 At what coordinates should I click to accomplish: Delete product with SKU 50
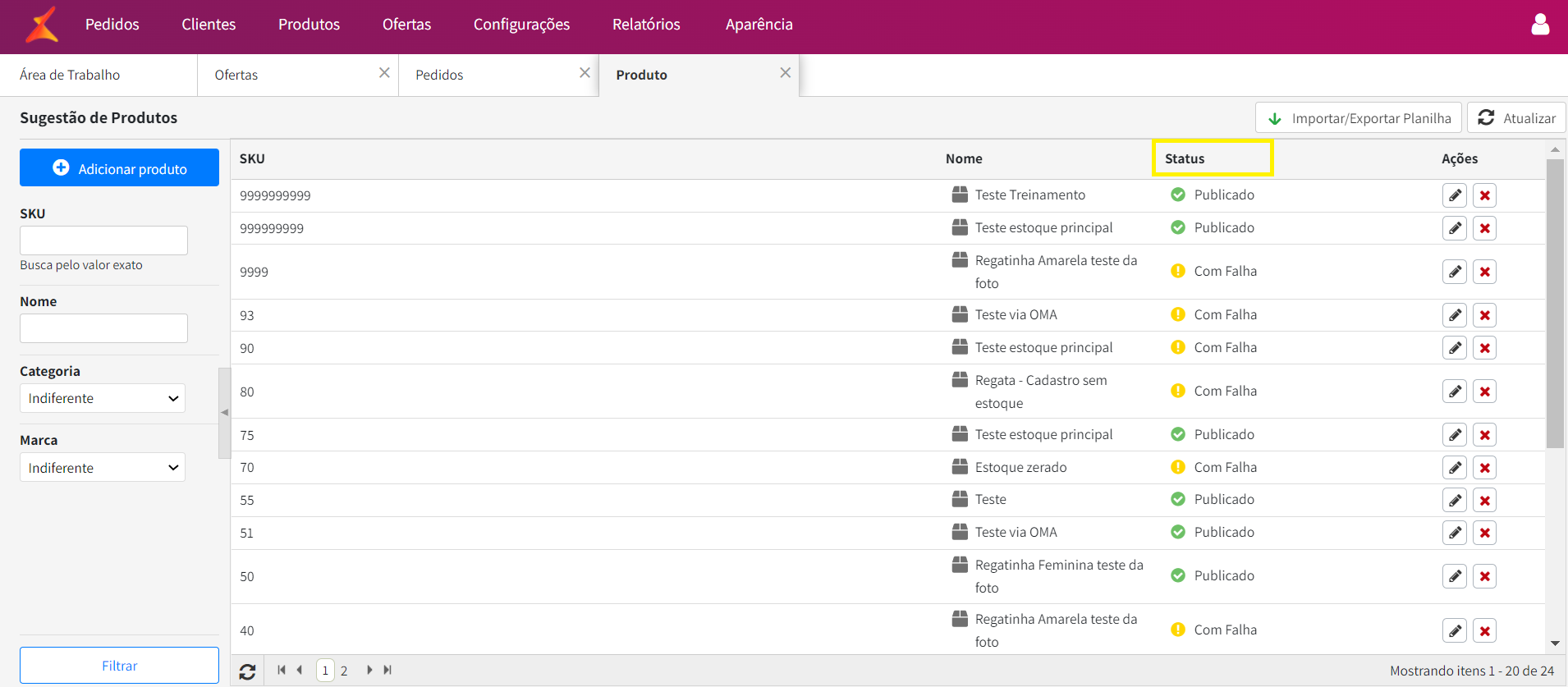click(1484, 576)
